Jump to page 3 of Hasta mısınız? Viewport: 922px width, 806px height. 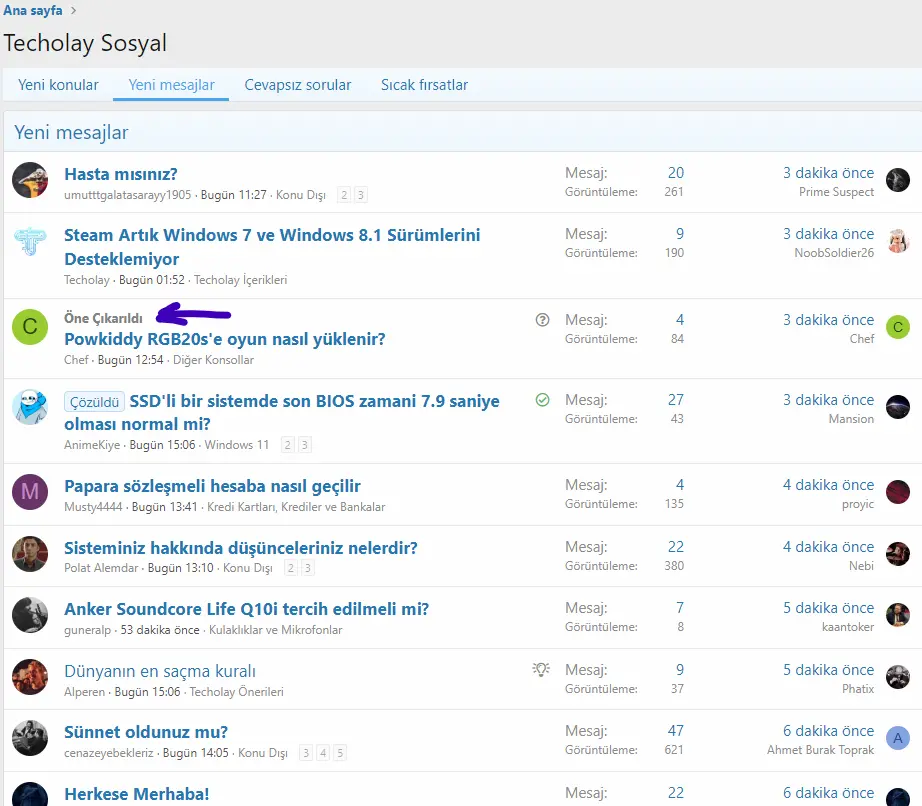361,195
